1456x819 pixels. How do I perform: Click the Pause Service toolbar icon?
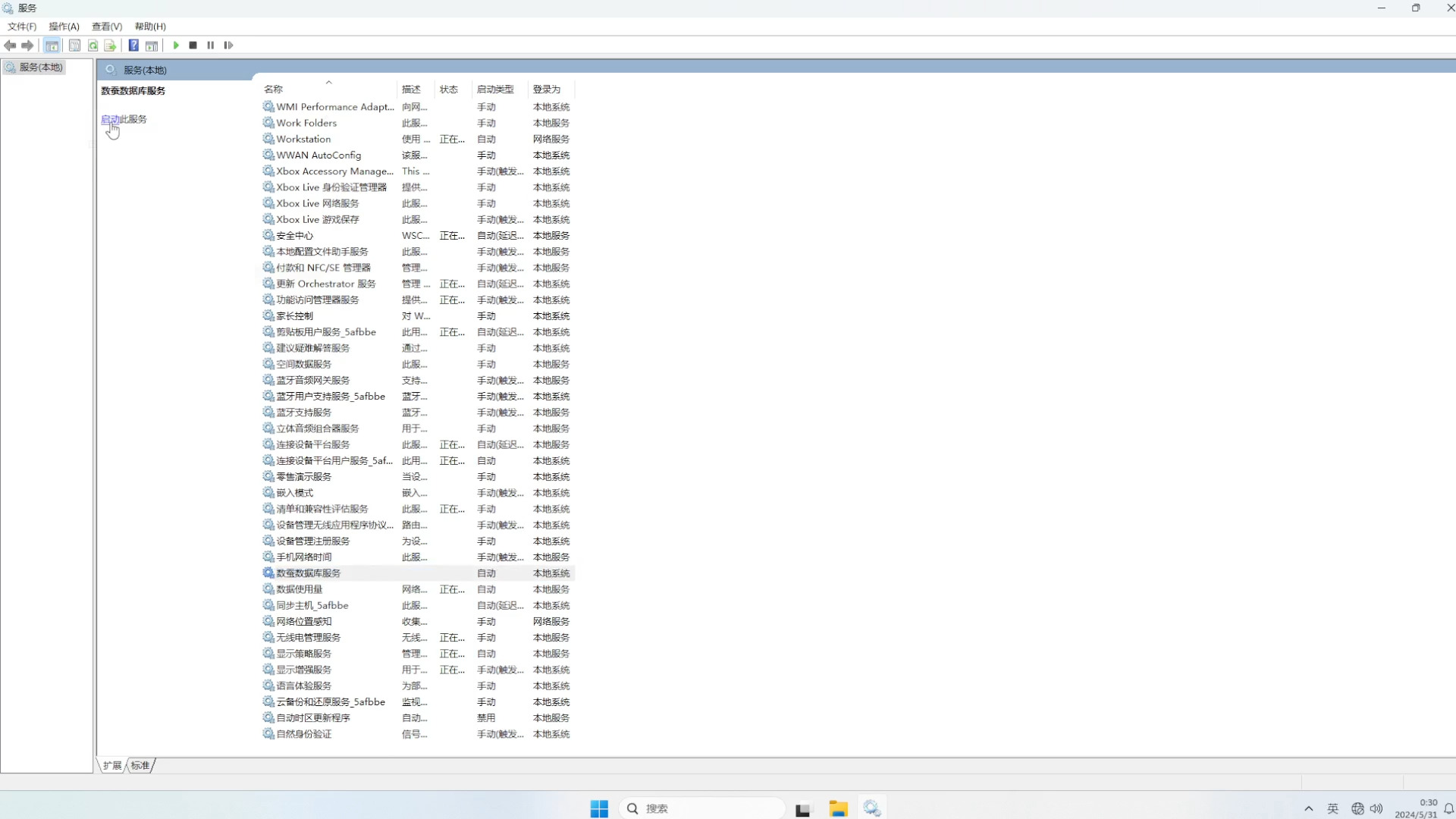click(211, 45)
